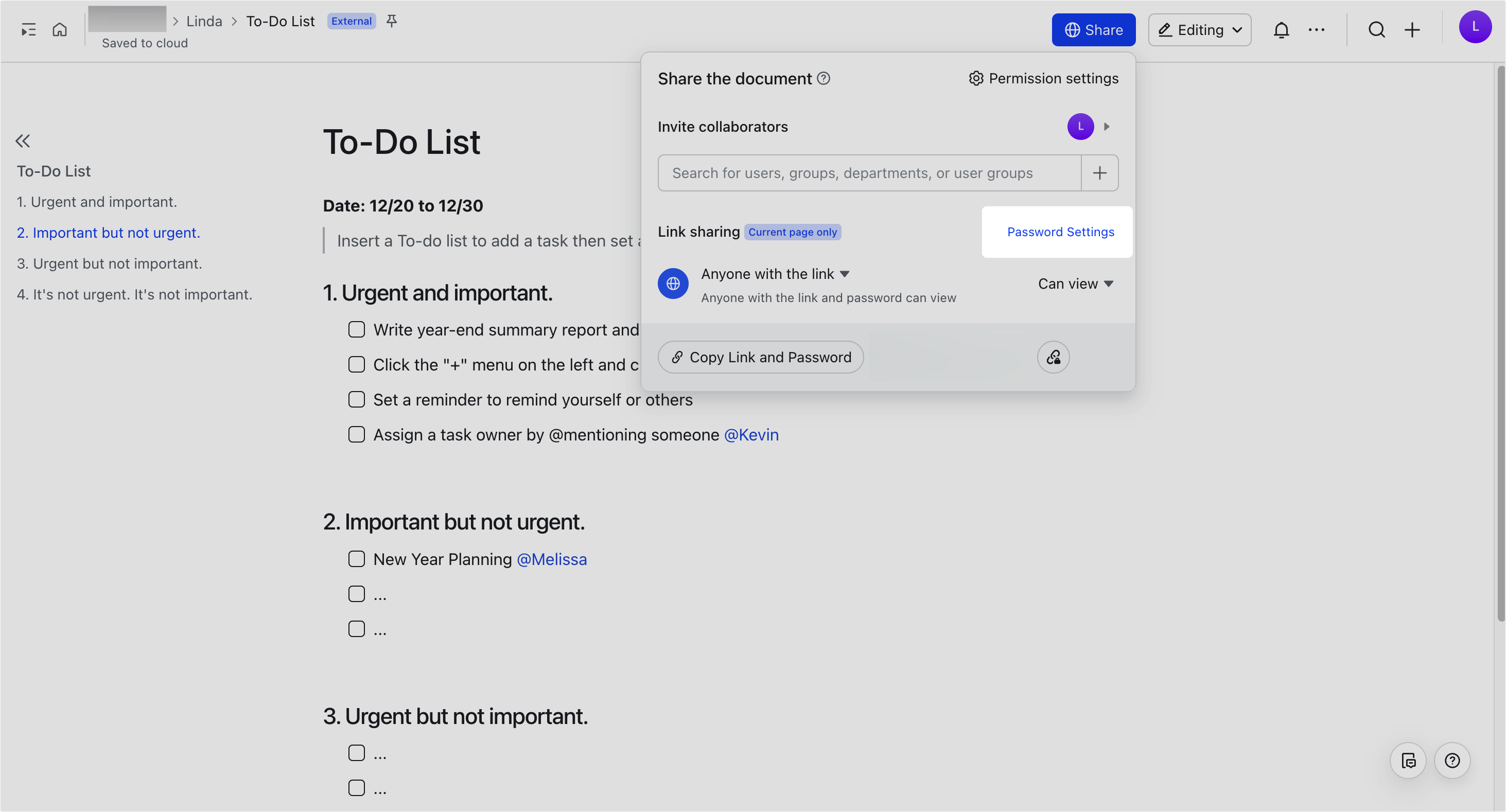Open the help center icon at bottom right
This screenshot has height=812, width=1506.
pyautogui.click(x=1452, y=761)
